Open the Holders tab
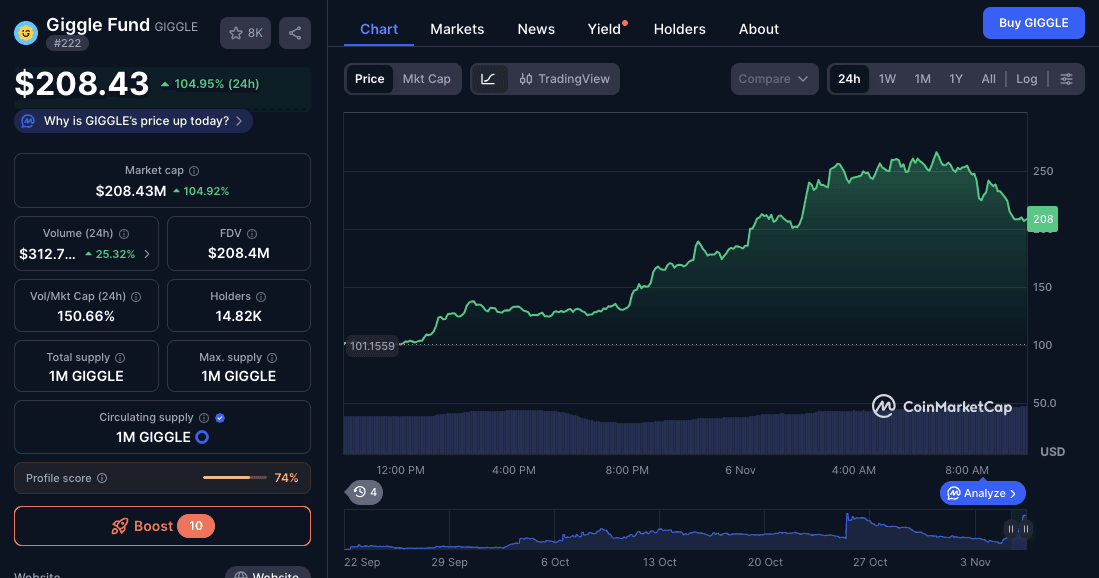This screenshot has height=578, width=1099. pos(679,29)
